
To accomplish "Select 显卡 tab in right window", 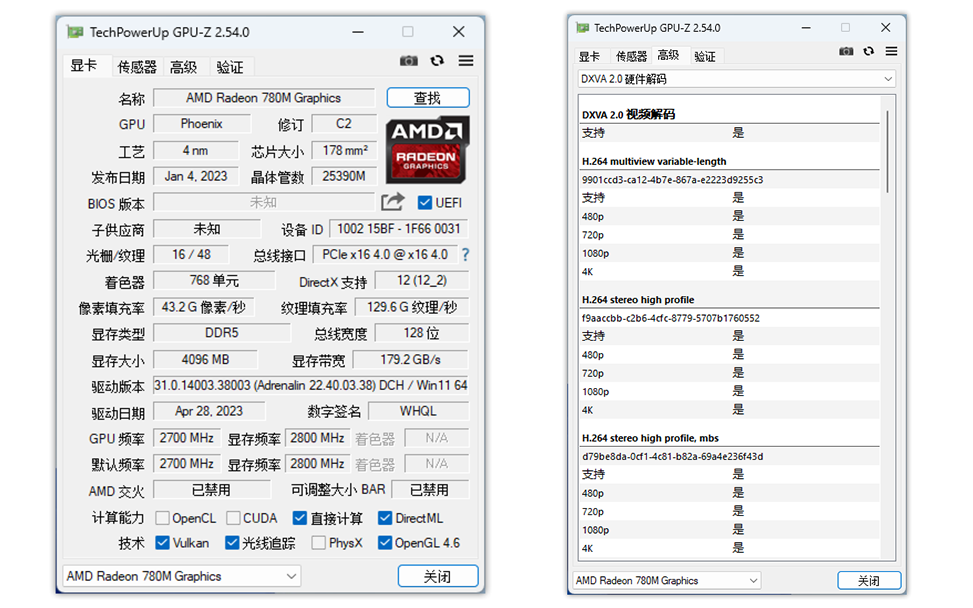I will (x=590, y=56).
